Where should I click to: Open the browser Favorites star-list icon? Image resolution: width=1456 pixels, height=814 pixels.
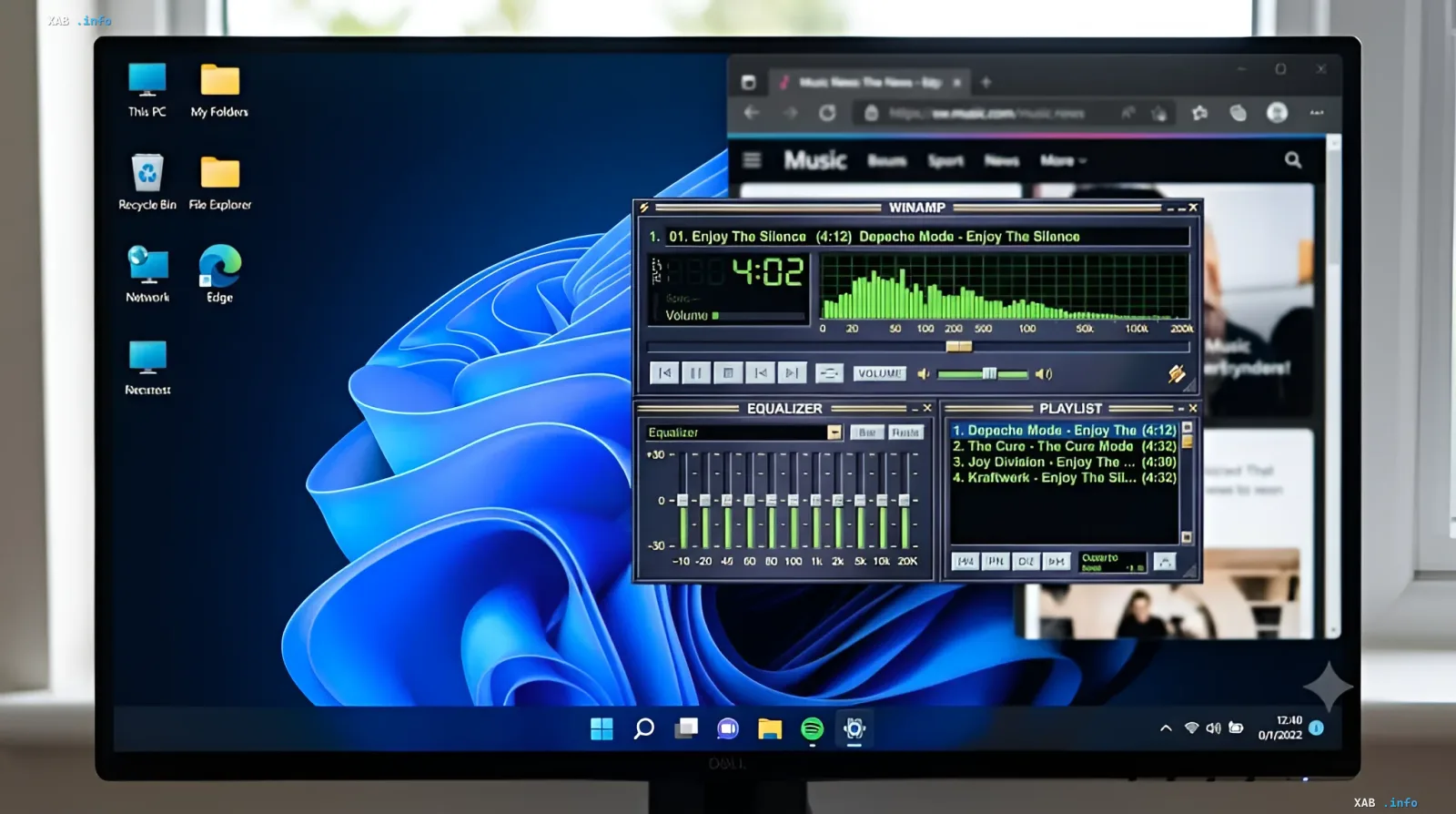(1199, 113)
